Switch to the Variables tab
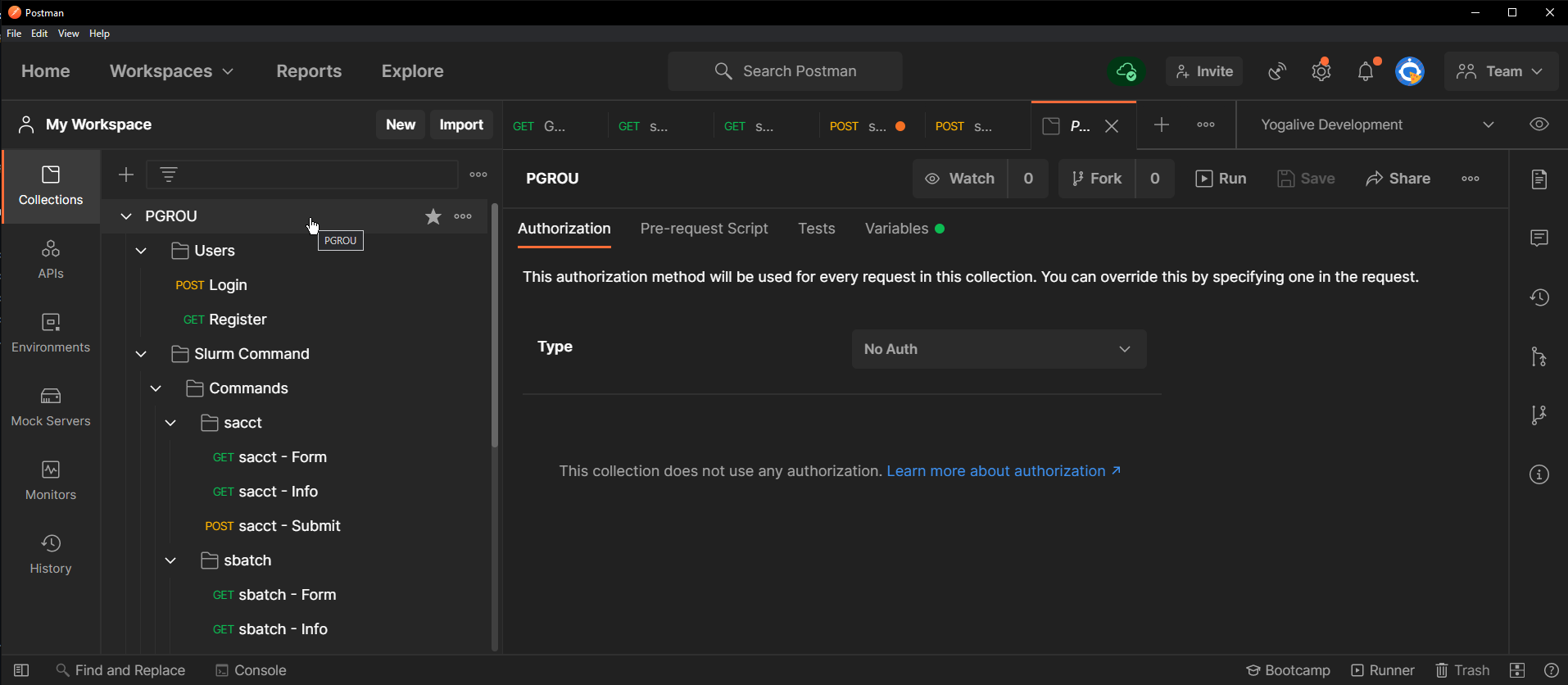The image size is (1568, 685). coord(904,229)
